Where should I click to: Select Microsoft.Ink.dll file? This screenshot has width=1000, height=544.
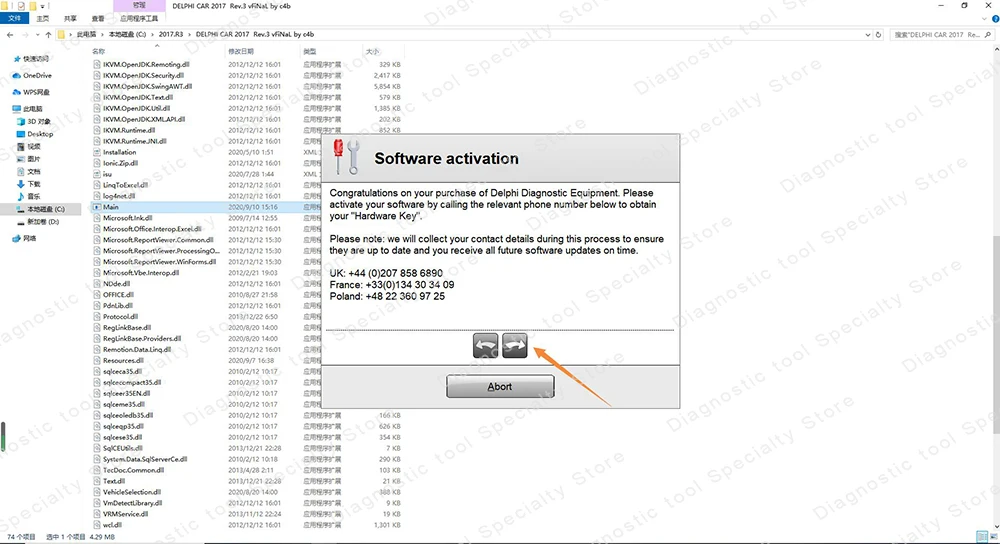point(128,218)
